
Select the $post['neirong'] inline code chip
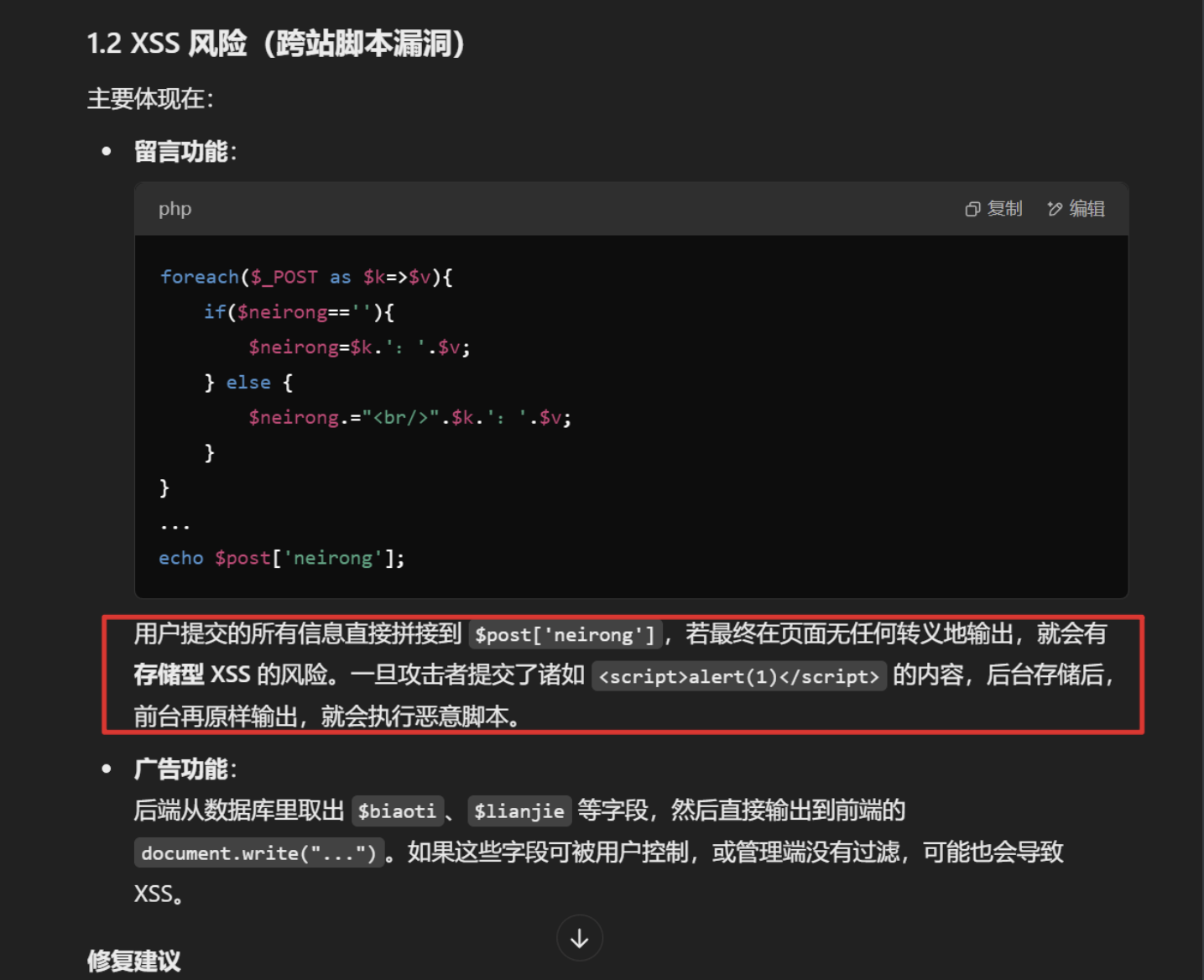564,634
